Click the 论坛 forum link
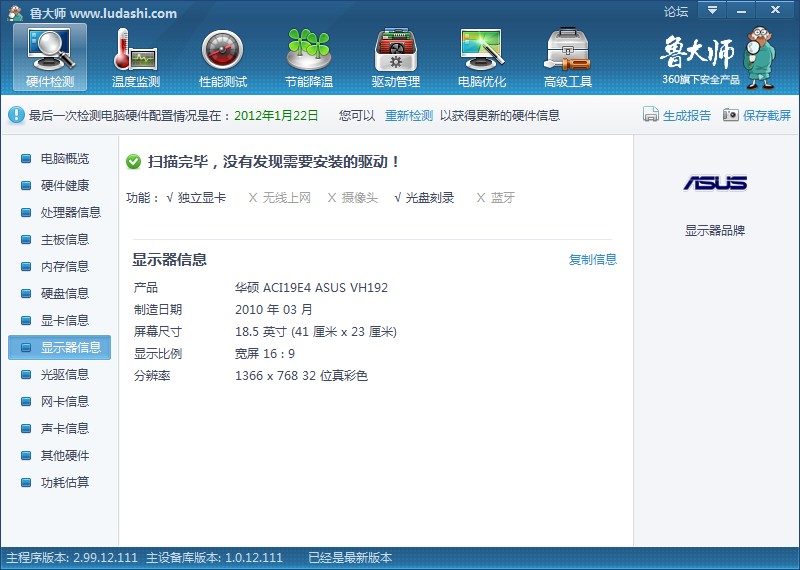 (x=676, y=12)
